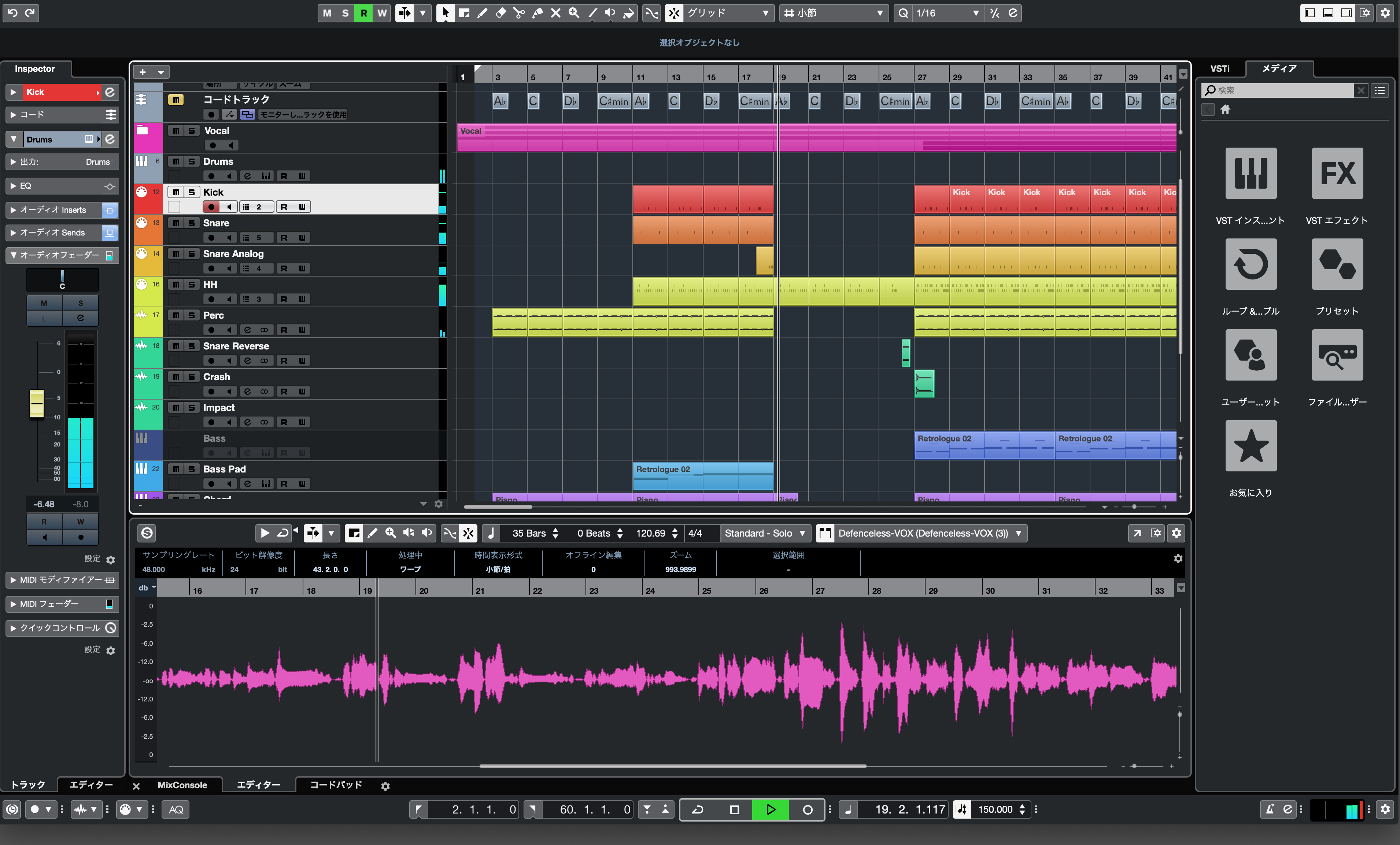The image size is (1400, 845).
Task: Select the Glue tool
Action: 537,12
